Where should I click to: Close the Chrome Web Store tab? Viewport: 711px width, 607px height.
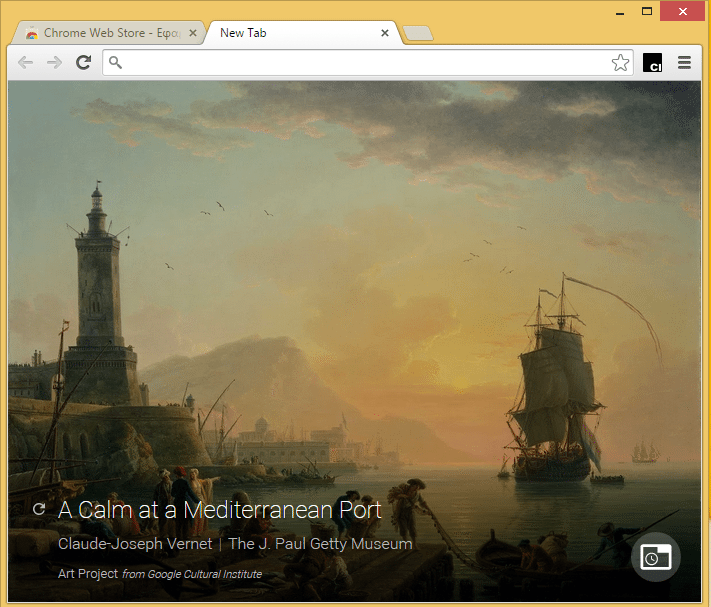point(193,33)
